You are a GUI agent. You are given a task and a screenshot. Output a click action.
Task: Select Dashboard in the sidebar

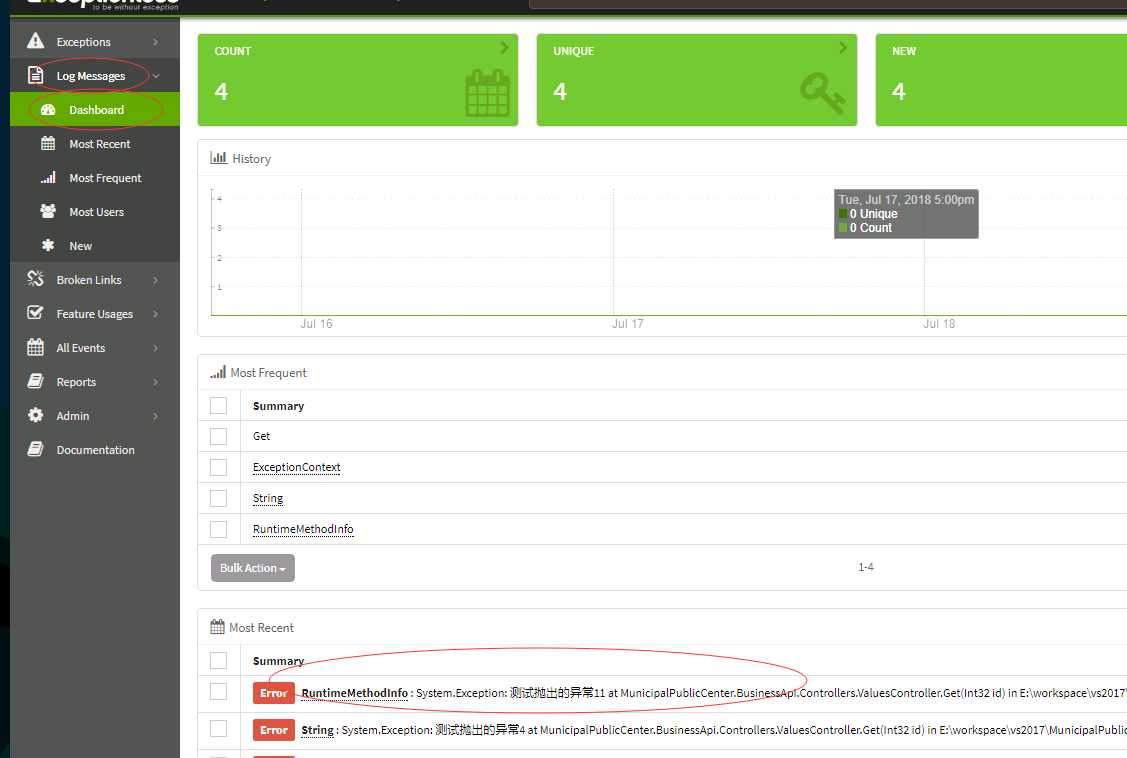pos(95,109)
